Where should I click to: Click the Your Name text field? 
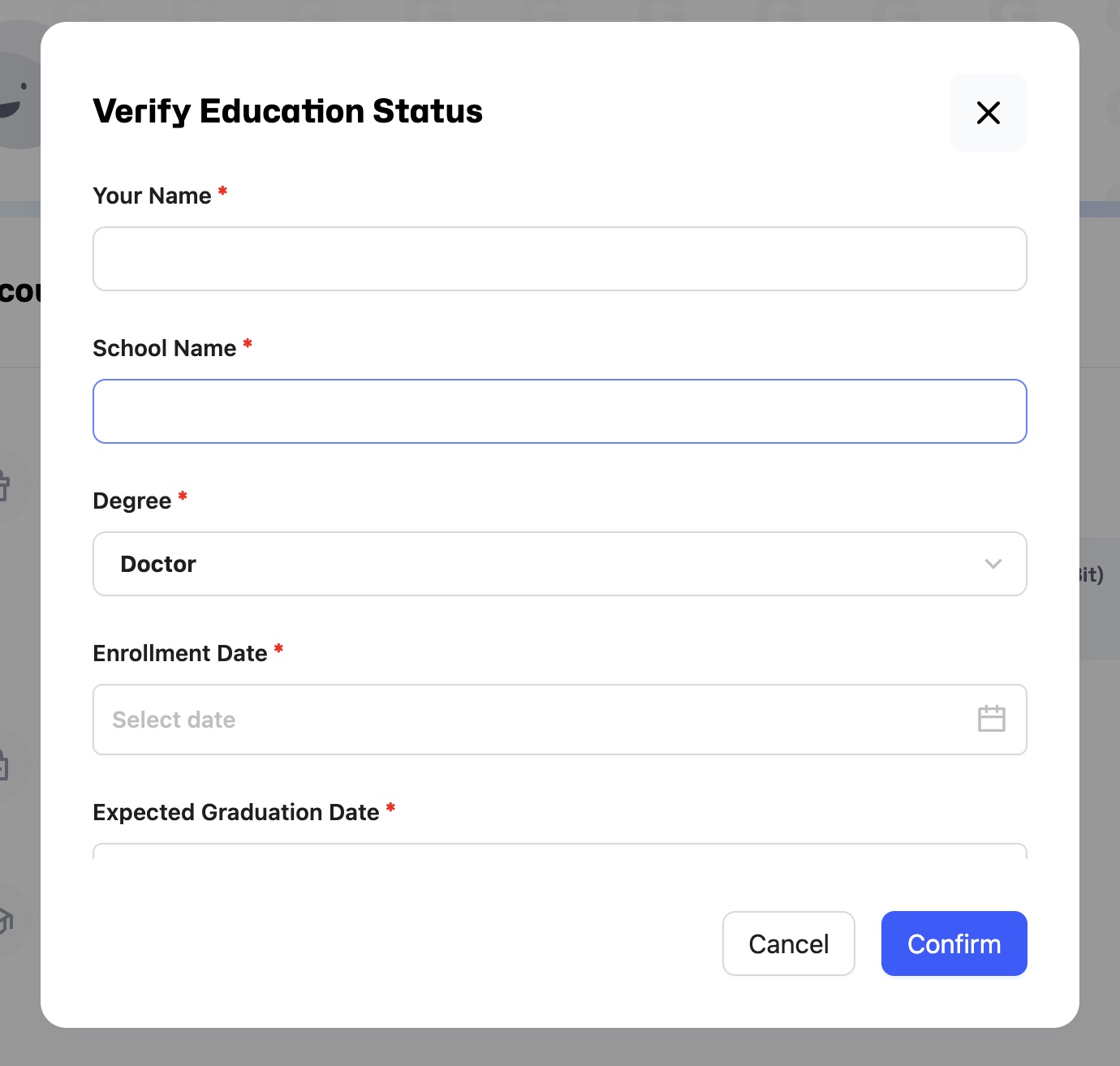click(559, 259)
